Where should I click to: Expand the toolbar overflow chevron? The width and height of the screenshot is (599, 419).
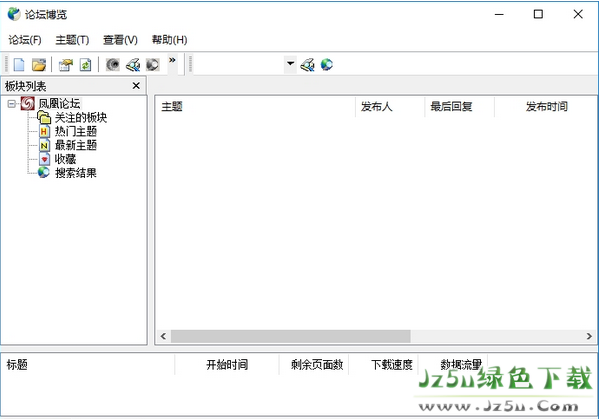click(172, 60)
